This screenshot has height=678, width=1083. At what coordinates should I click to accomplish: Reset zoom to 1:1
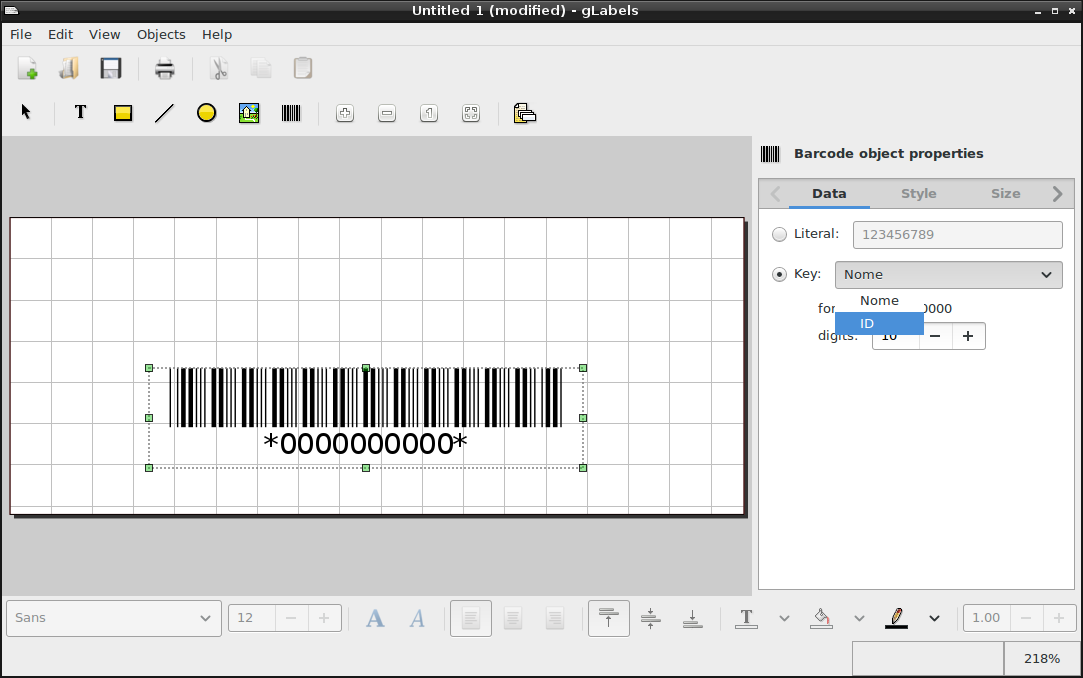coord(429,113)
